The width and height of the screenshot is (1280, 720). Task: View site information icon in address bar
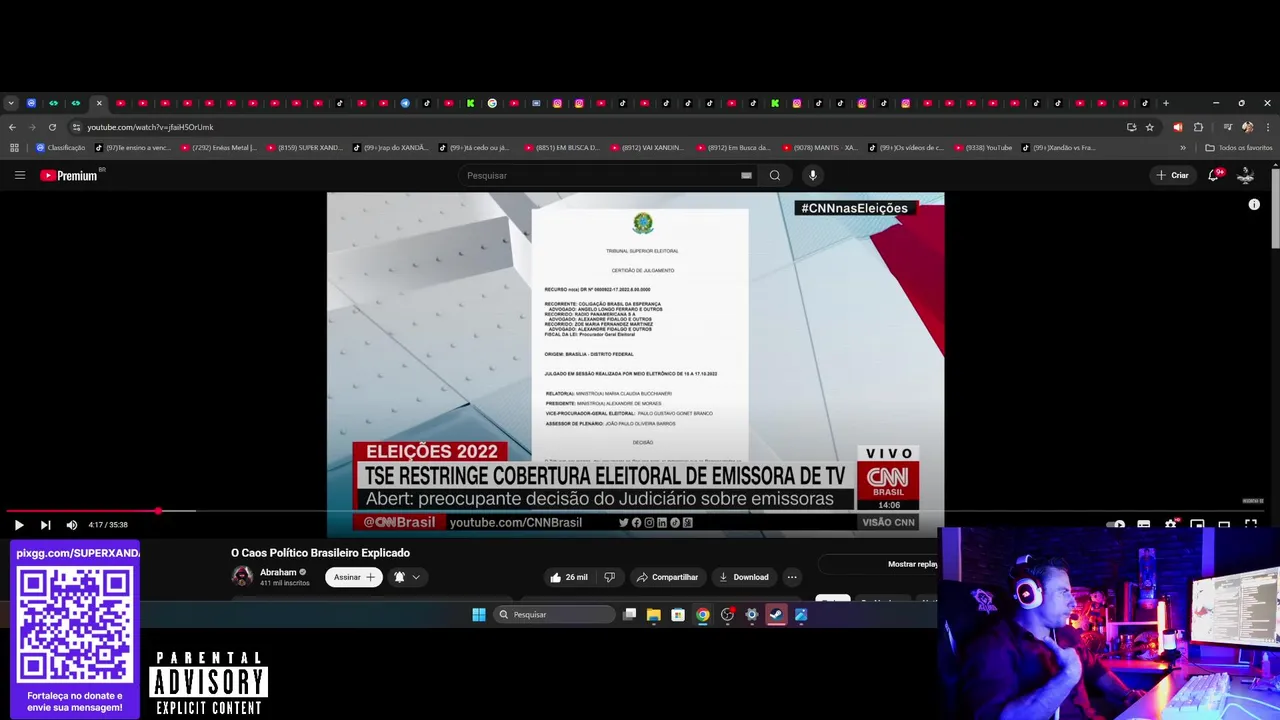coord(76,127)
